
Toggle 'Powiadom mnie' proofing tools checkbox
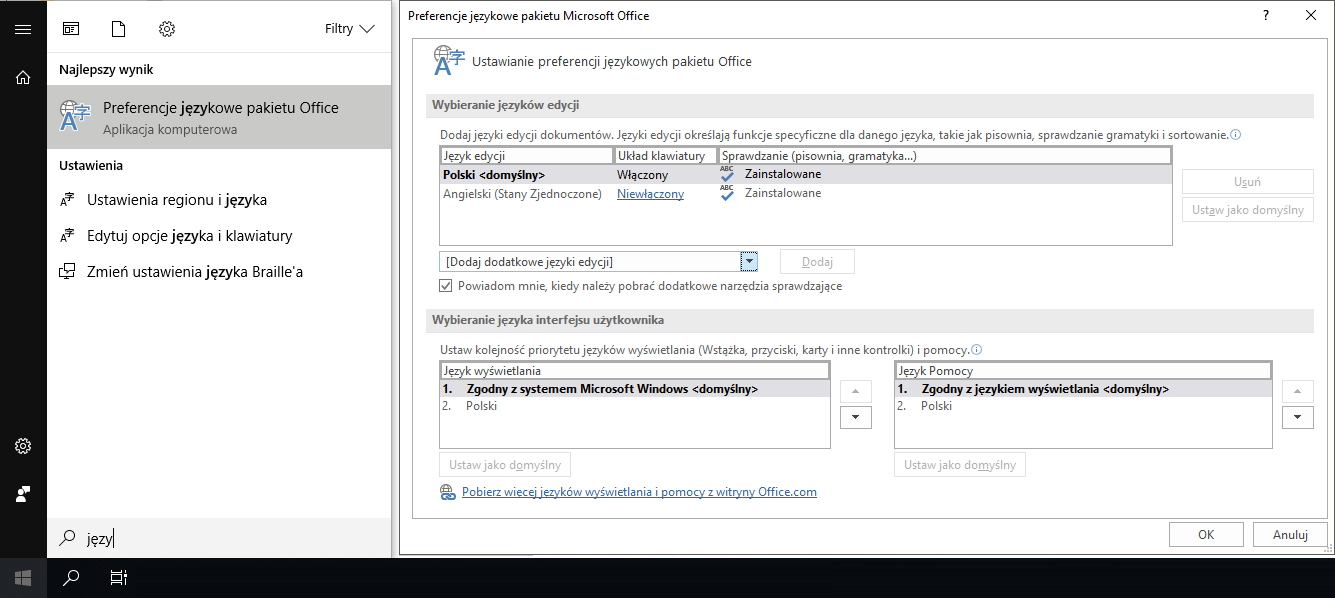(446, 286)
